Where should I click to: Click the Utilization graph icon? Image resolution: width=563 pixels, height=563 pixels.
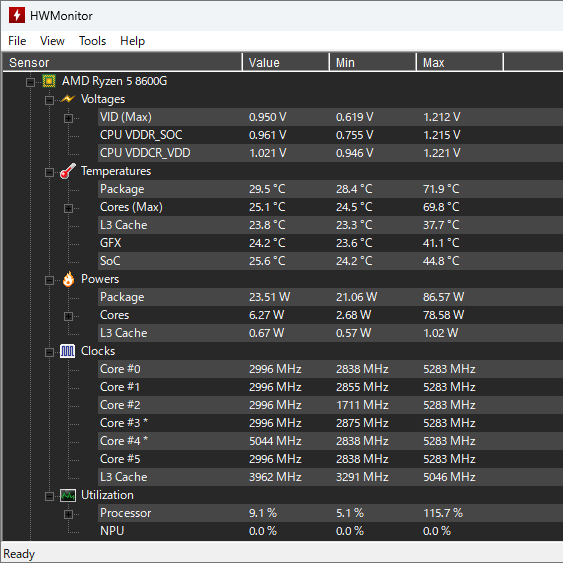coord(68,495)
